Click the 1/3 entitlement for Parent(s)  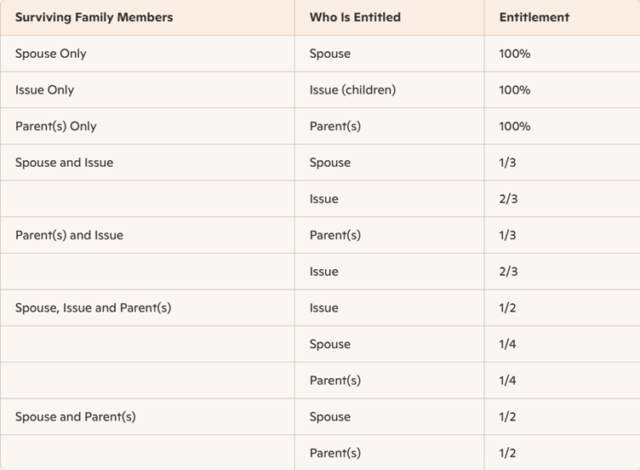(507, 235)
